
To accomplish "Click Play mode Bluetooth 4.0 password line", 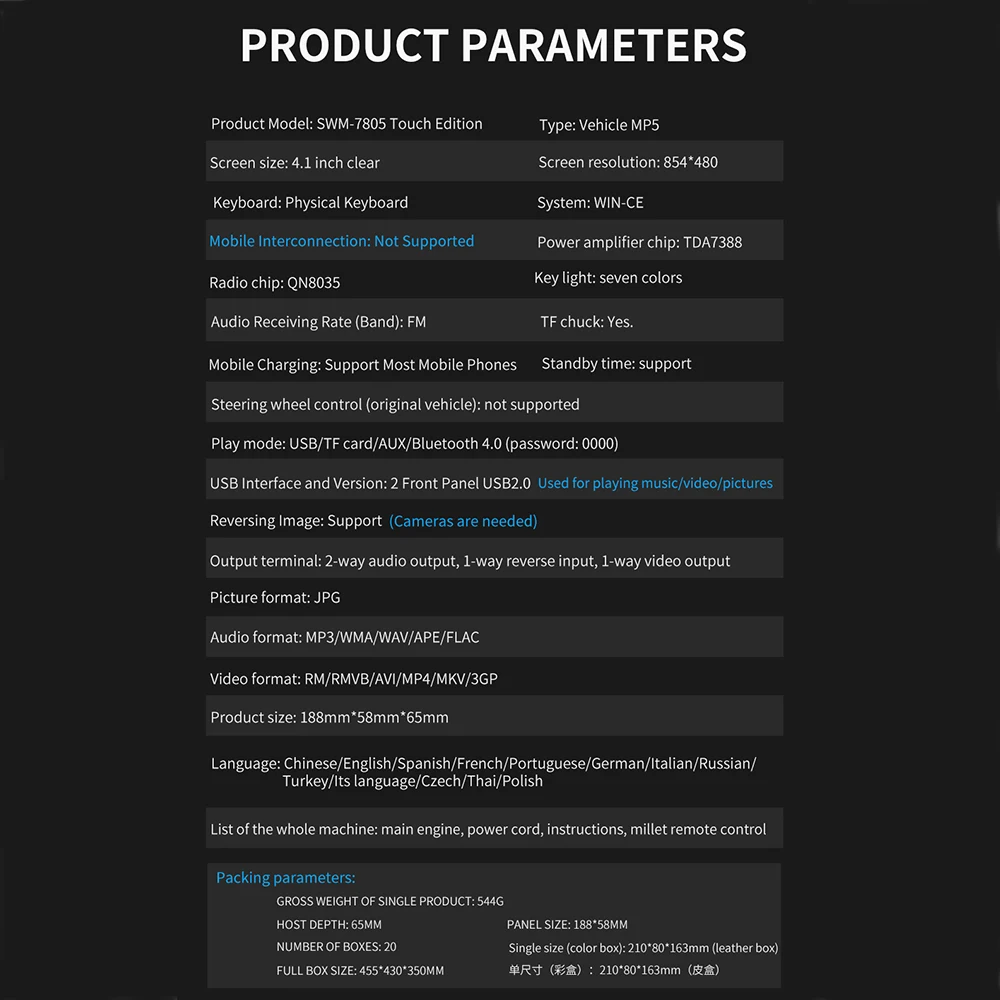I will 415,444.
